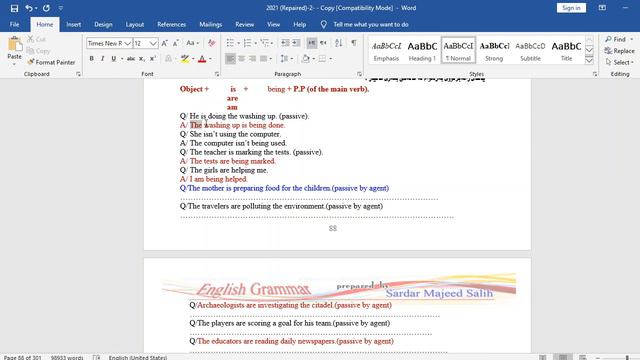The height and width of the screenshot is (360, 640).
Task: Increase paragraph indent
Action: (296, 43)
